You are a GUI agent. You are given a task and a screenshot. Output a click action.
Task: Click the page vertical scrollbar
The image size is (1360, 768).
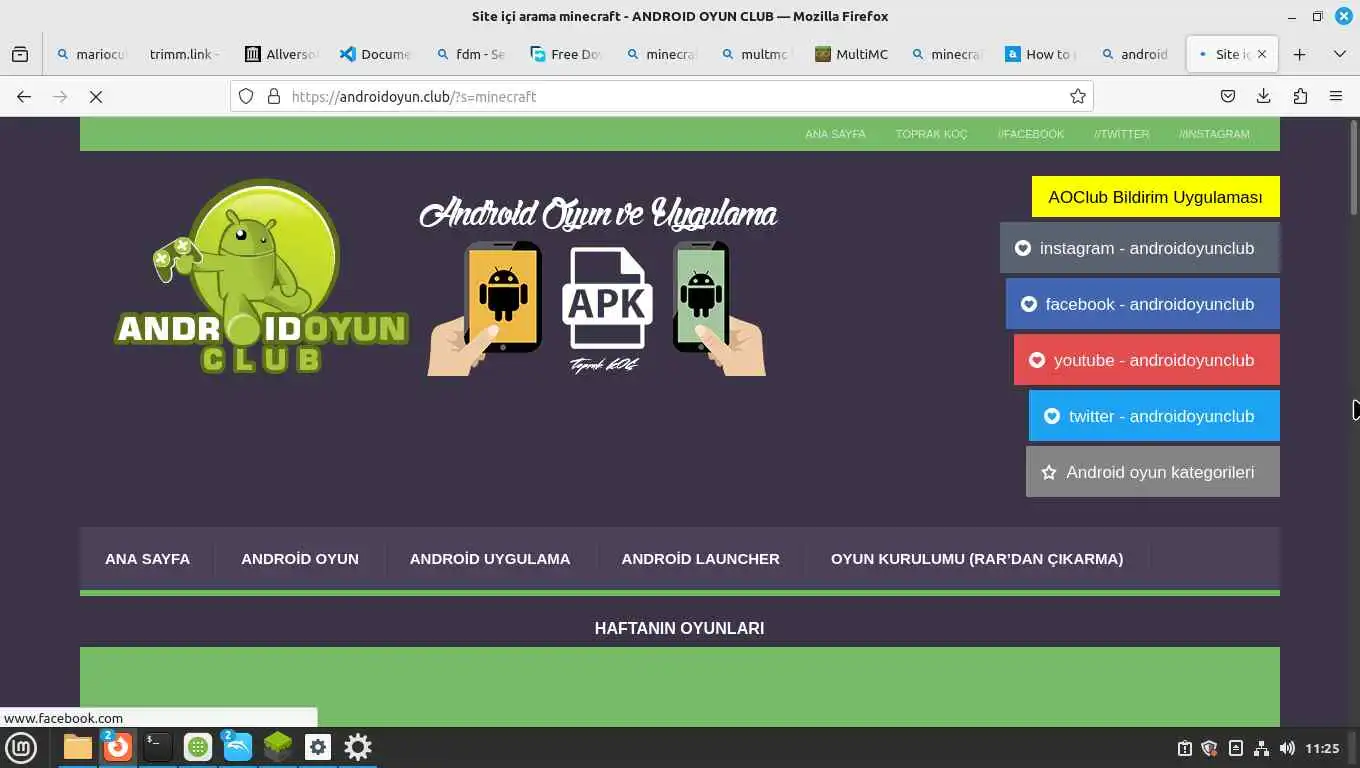click(x=1353, y=170)
